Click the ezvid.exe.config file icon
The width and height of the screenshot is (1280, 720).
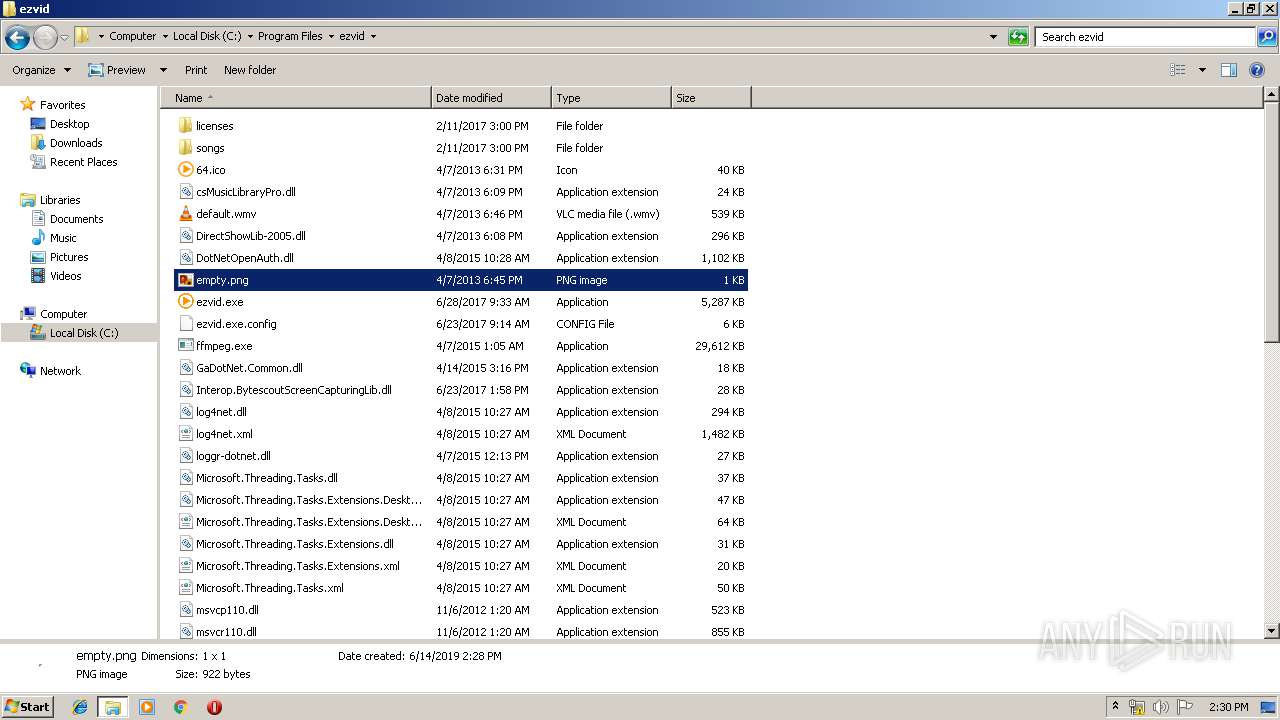[x=185, y=324]
